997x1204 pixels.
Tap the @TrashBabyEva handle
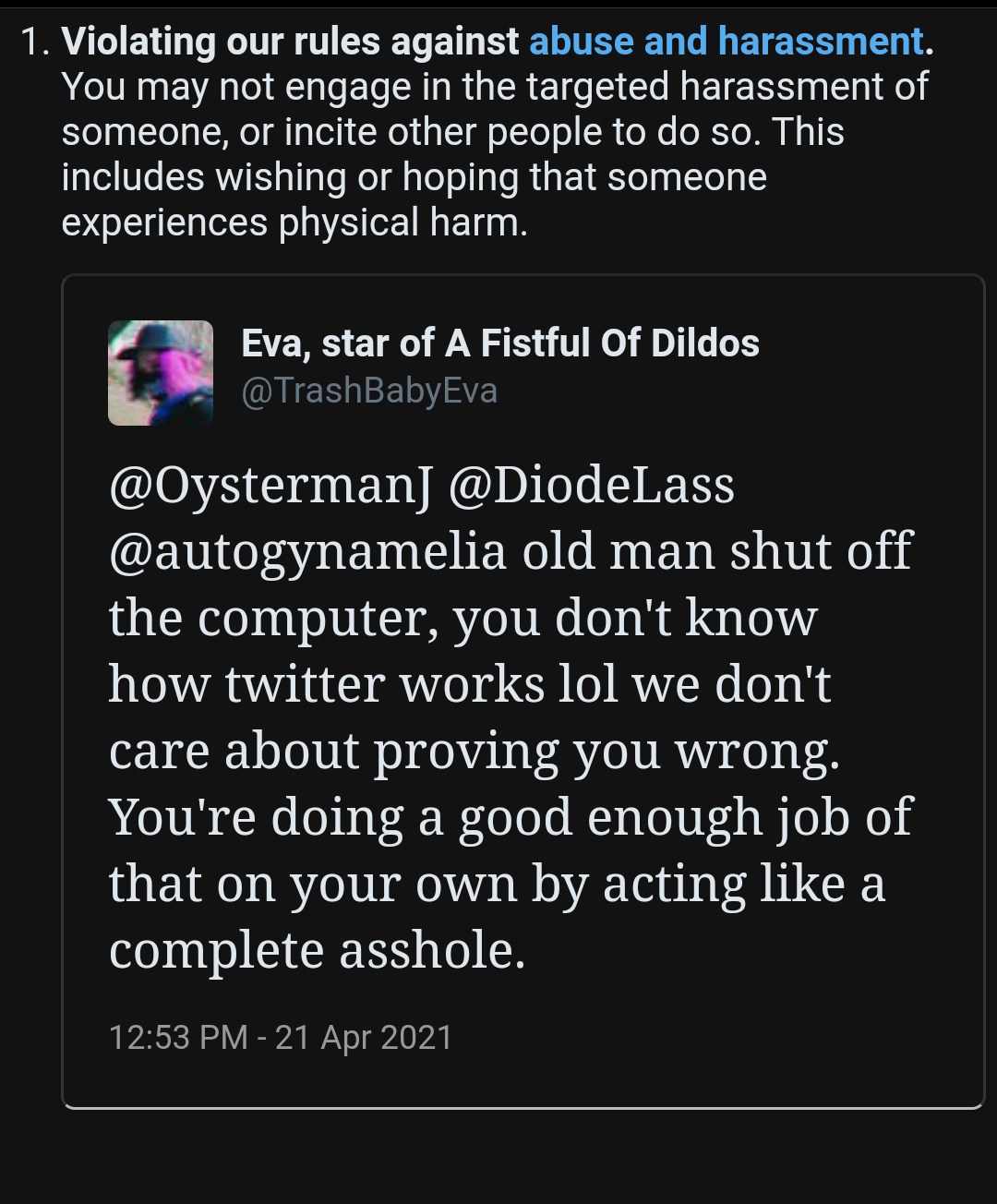pyautogui.click(x=369, y=391)
